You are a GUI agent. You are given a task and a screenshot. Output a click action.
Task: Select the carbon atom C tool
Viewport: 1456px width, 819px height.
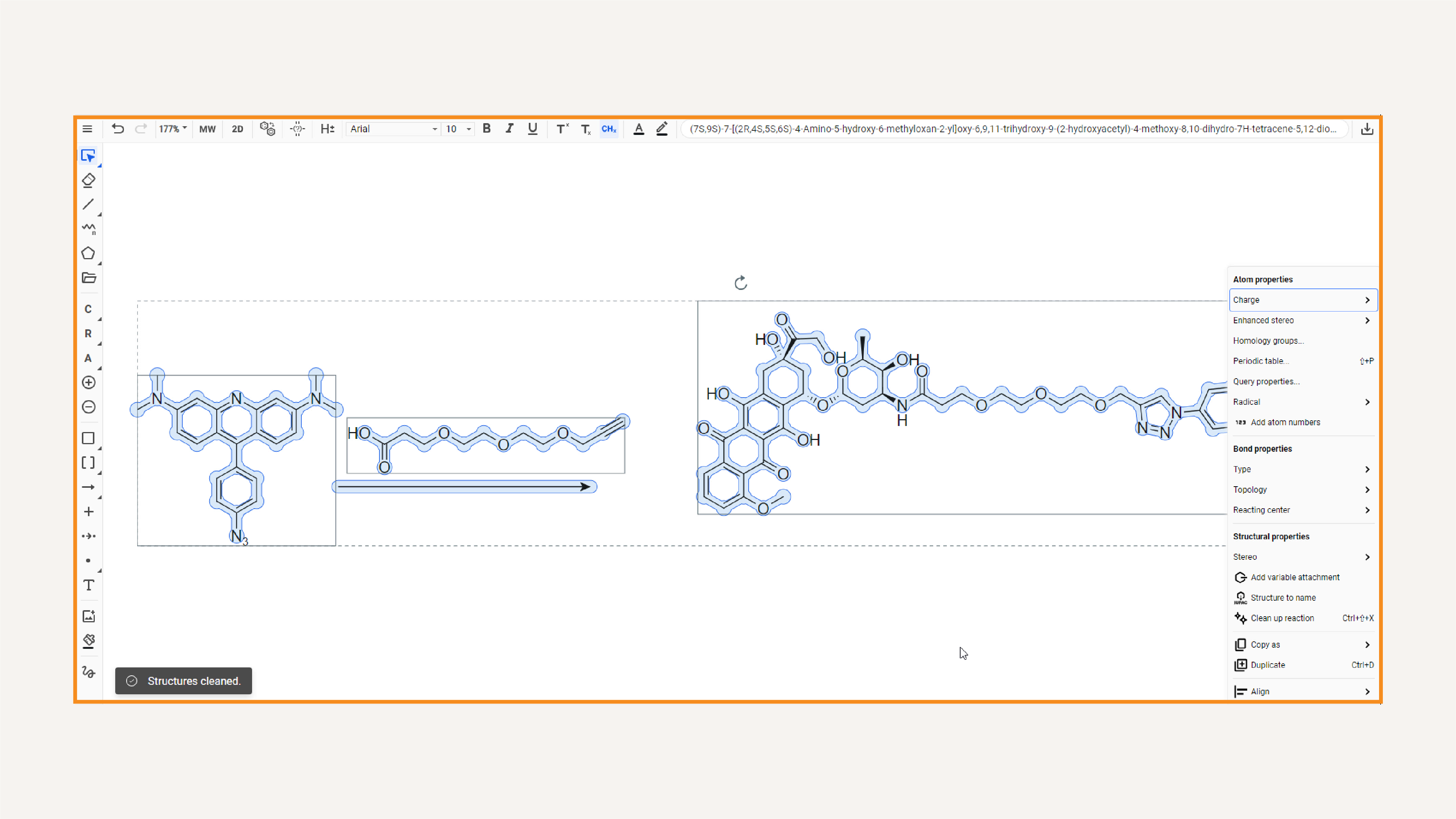(88, 309)
